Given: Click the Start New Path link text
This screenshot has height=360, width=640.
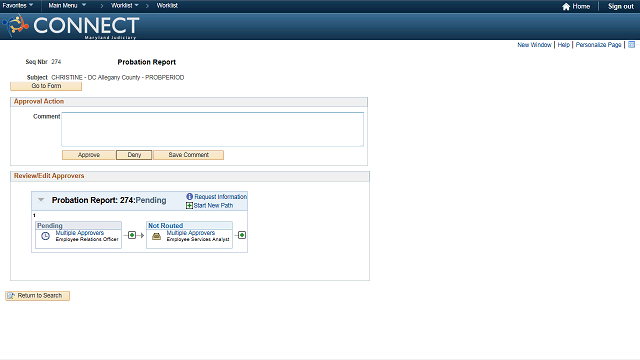Looking at the screenshot, I should coord(213,205).
